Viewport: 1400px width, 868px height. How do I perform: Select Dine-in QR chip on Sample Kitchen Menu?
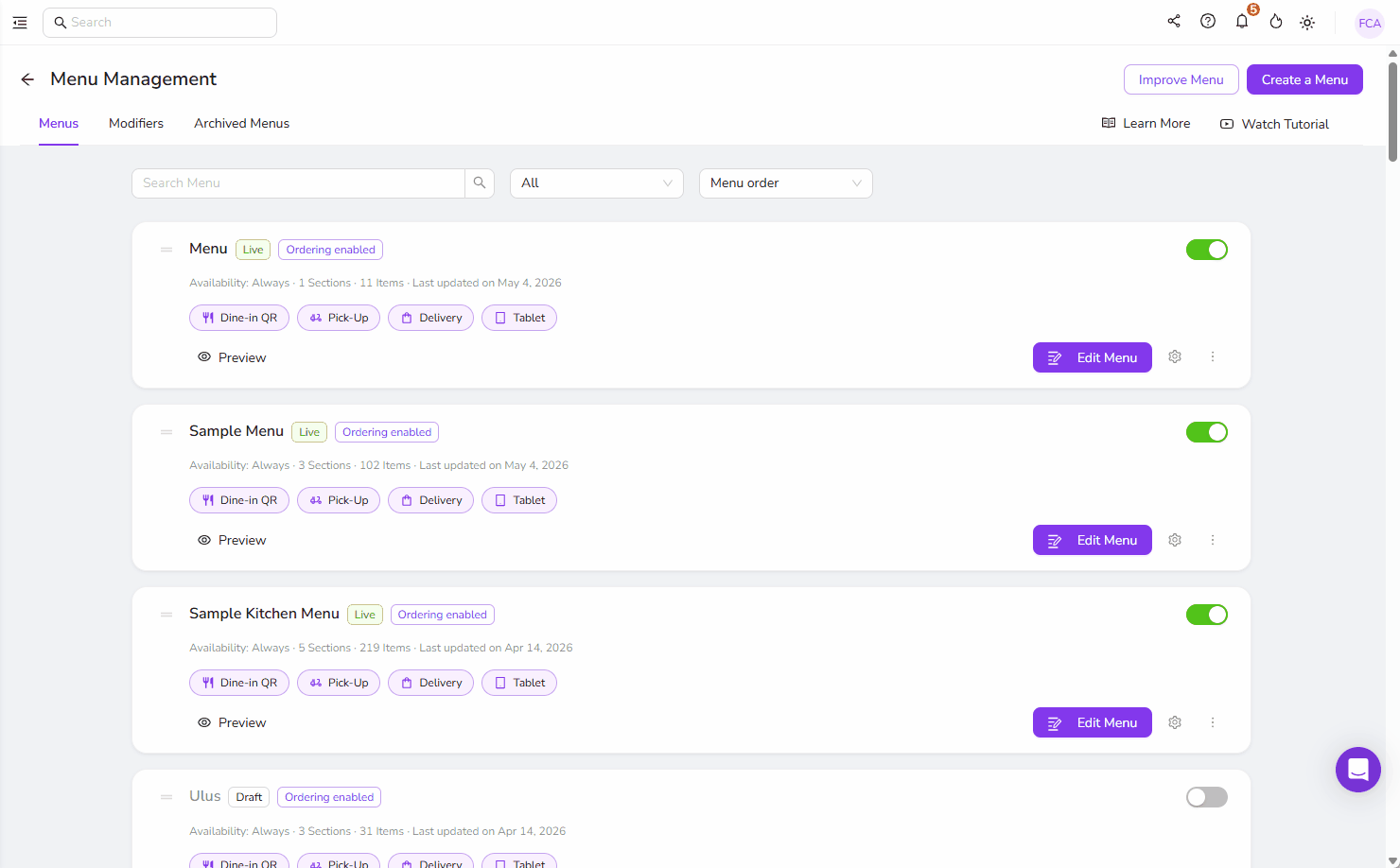point(239,683)
